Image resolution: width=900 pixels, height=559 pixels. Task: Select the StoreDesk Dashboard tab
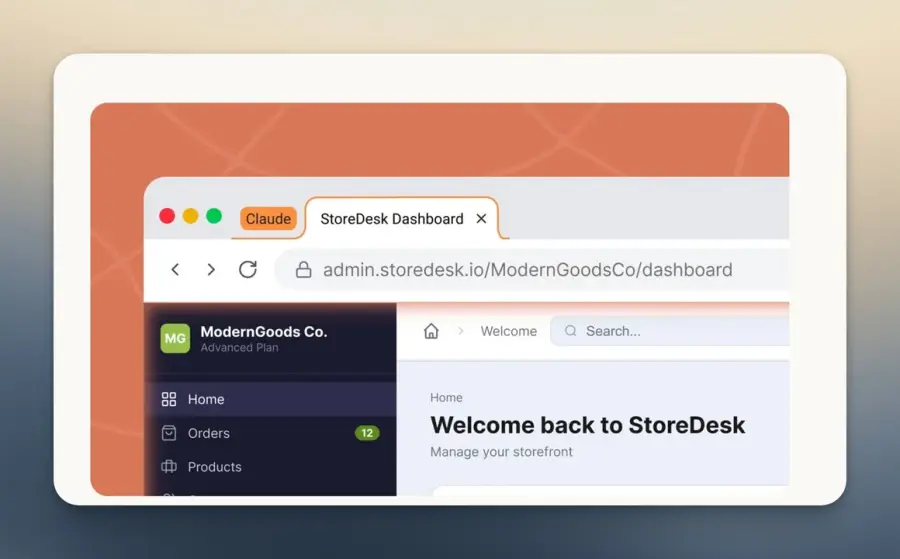(402, 219)
